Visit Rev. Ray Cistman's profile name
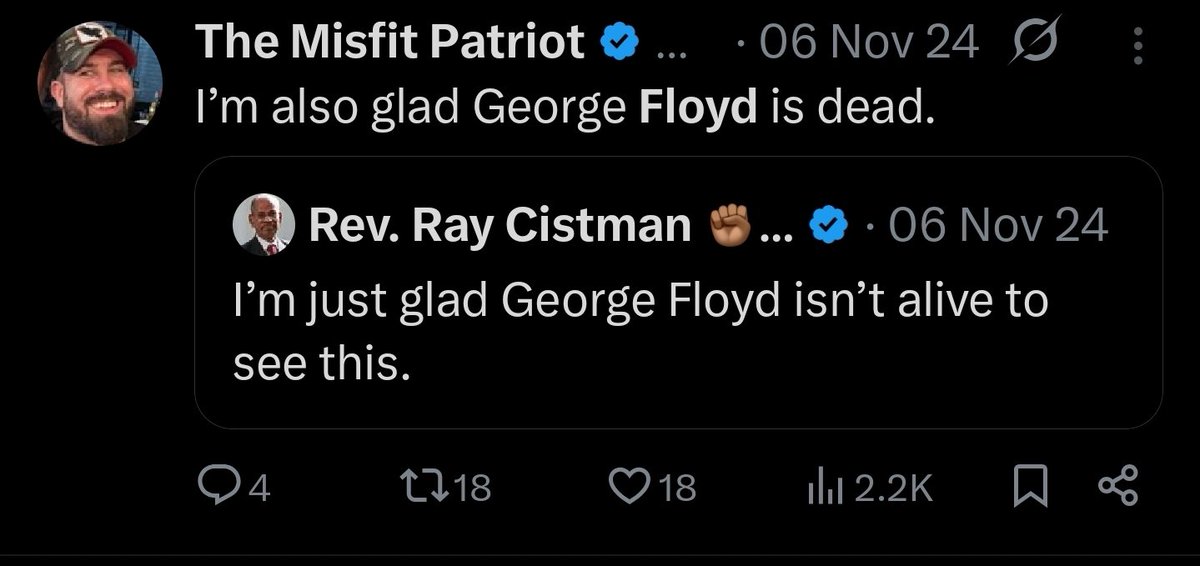This screenshot has height=566, width=1200. [501, 227]
